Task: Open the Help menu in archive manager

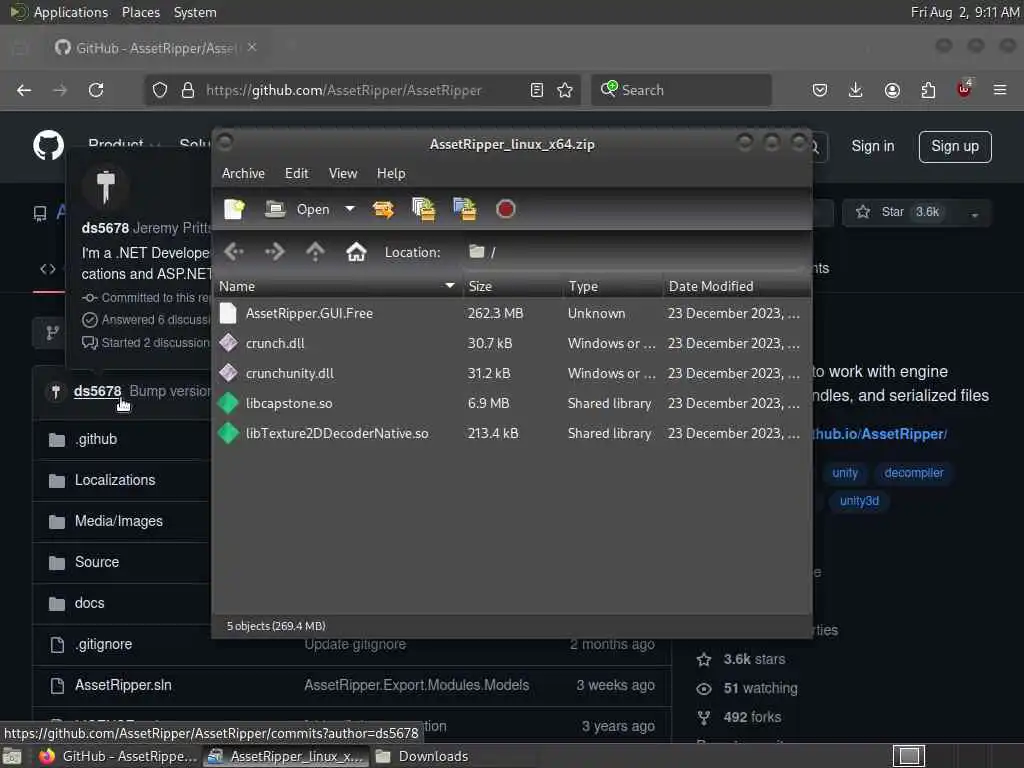Action: tap(391, 173)
